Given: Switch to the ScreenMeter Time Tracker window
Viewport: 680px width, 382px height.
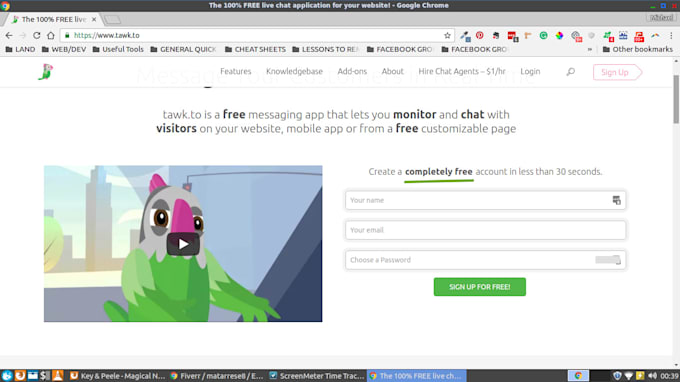Looking at the screenshot, I should coord(317,376).
